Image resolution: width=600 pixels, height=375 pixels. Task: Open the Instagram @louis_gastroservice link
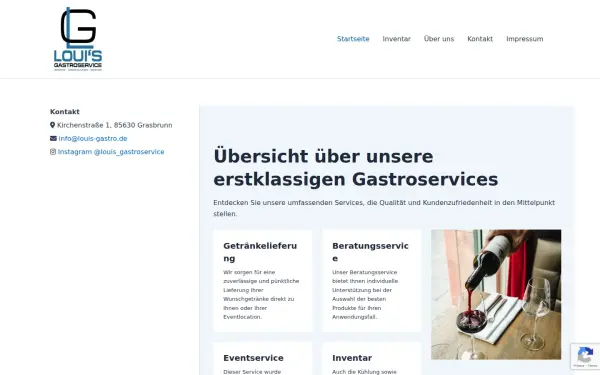[111, 152]
